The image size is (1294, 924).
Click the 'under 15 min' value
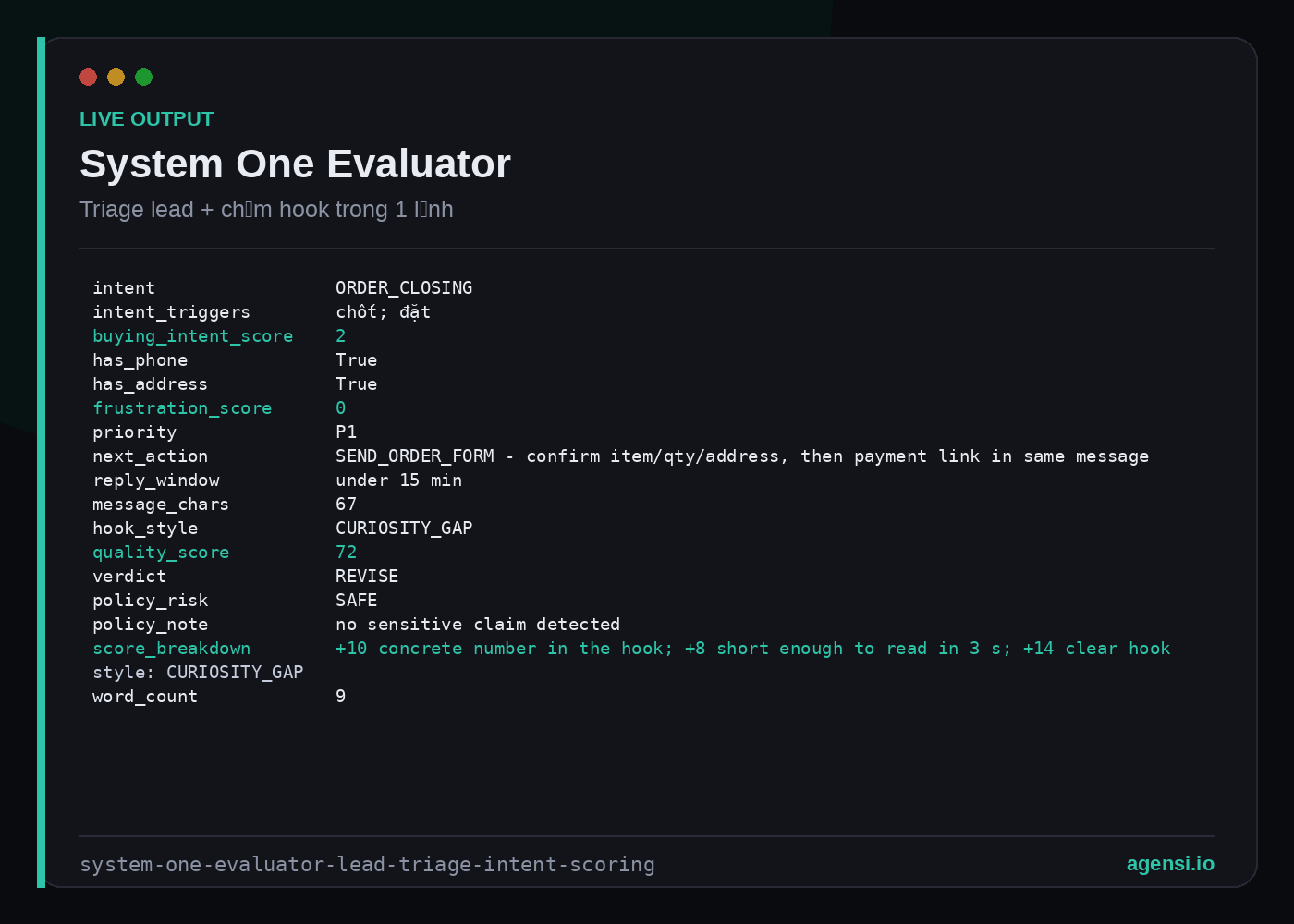click(x=398, y=480)
